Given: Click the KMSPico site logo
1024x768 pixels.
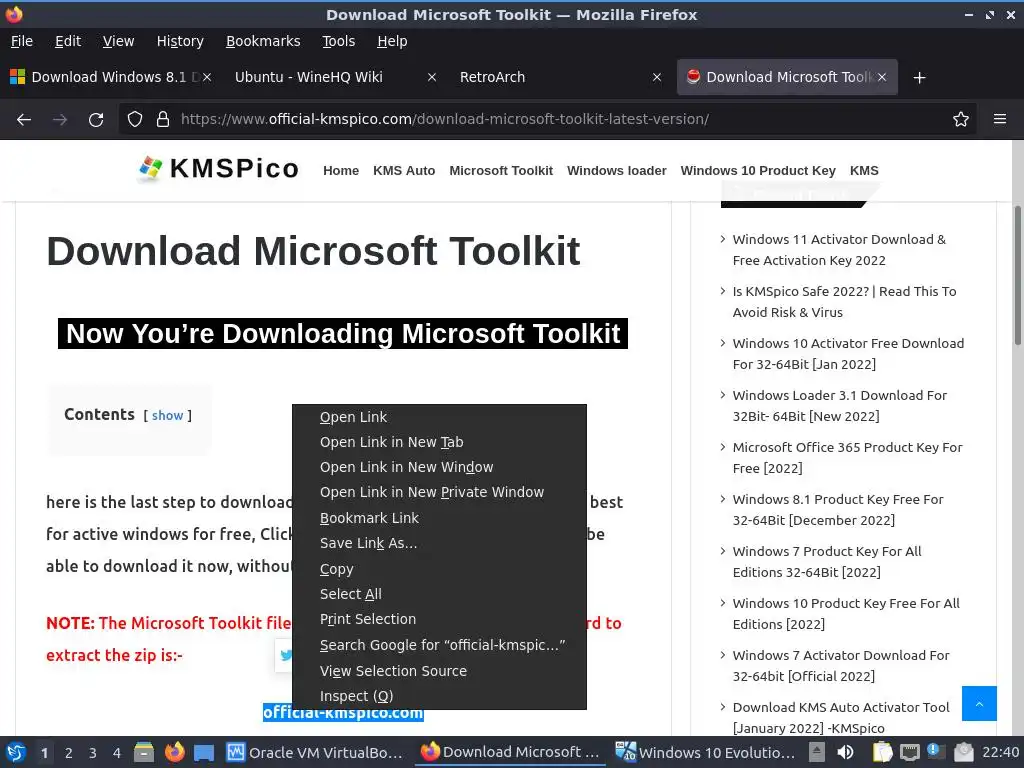Looking at the screenshot, I should [x=218, y=168].
